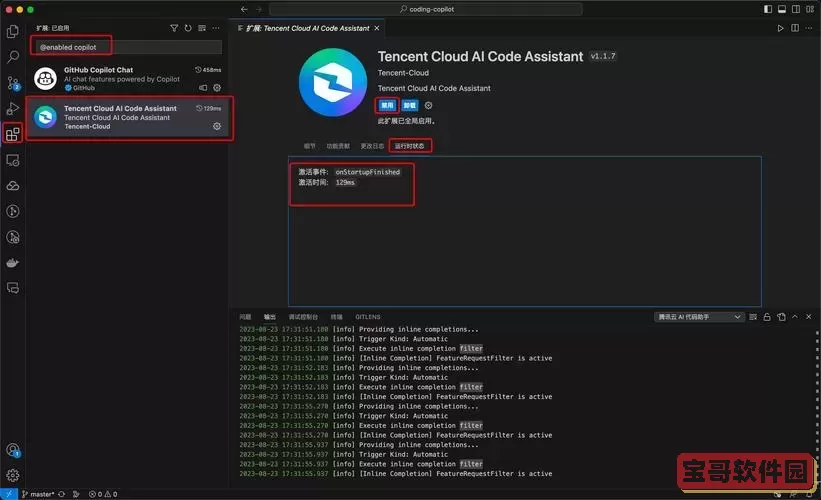Click the master branch in status bar
This screenshot has width=821, height=500.
pyautogui.click(x=38, y=494)
